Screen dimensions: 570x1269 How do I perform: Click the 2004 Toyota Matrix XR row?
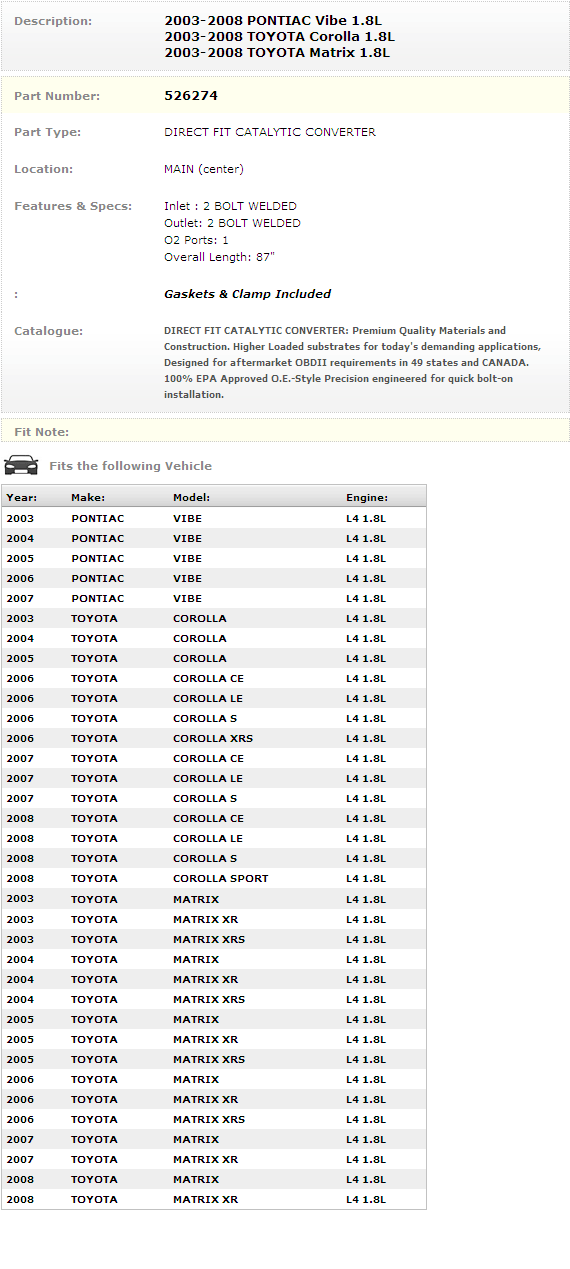coord(214,979)
